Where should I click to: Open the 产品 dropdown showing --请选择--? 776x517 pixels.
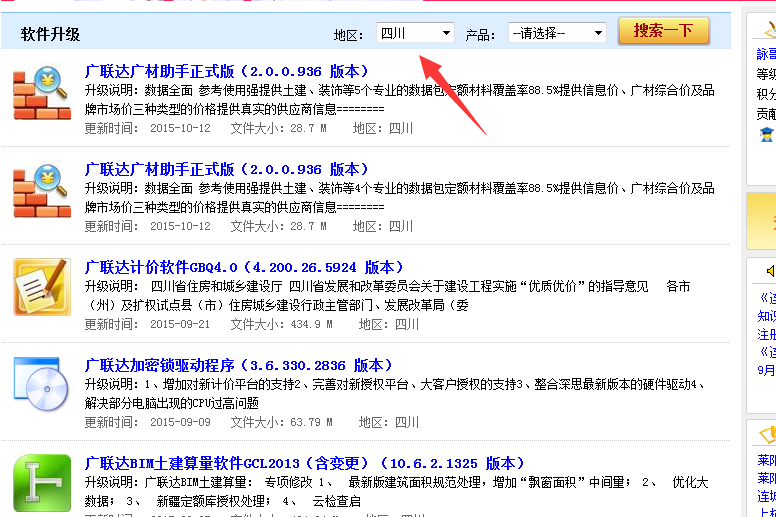[557, 33]
